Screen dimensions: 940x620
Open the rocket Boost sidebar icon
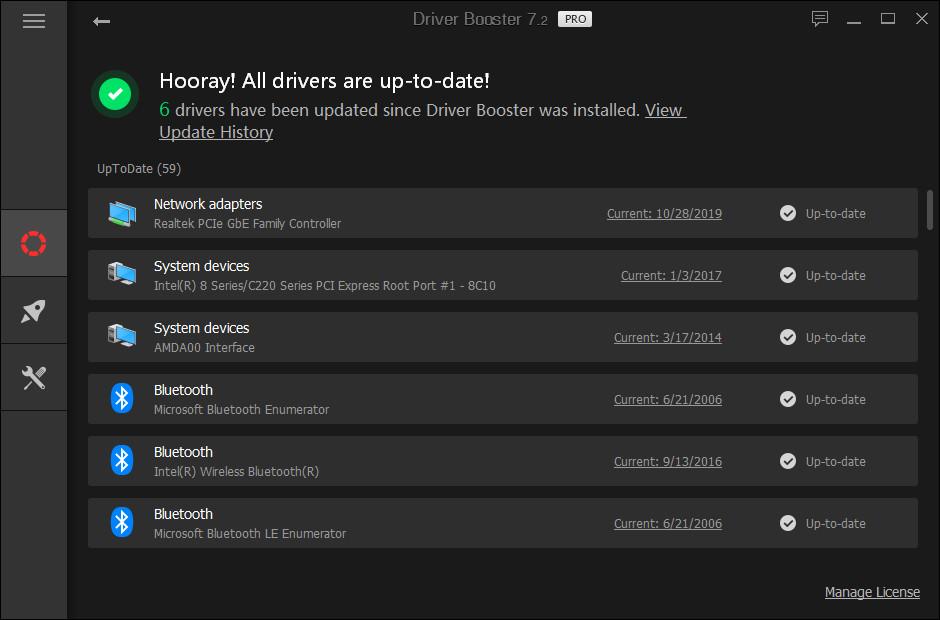pos(34,311)
